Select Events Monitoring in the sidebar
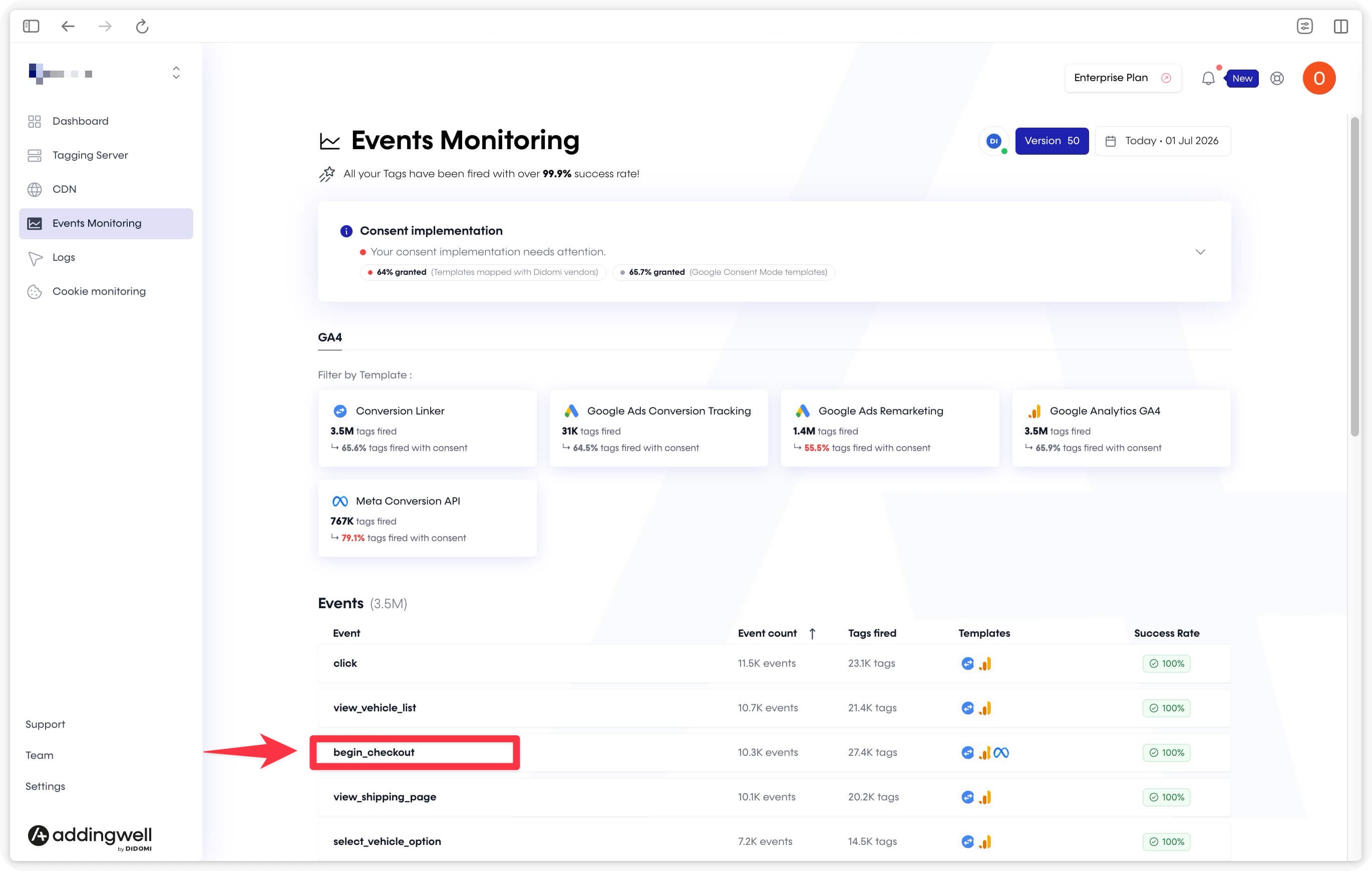1372x871 pixels. [106, 223]
